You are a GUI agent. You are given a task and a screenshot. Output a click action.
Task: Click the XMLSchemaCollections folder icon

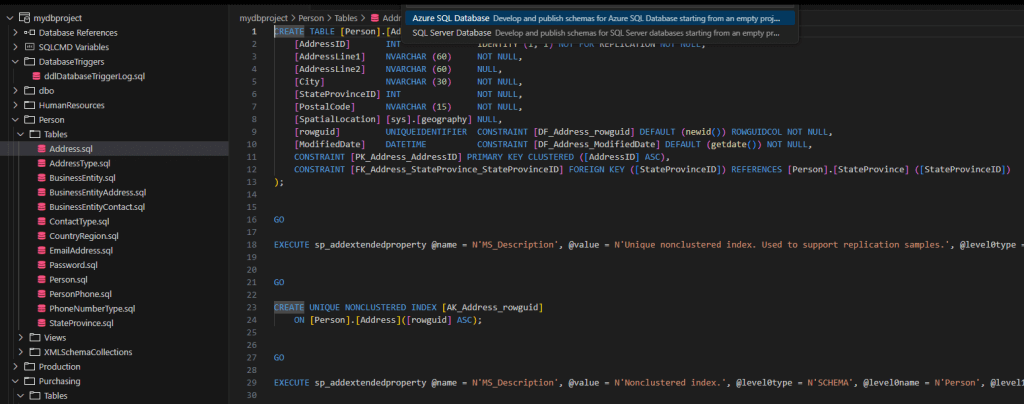(x=35, y=352)
